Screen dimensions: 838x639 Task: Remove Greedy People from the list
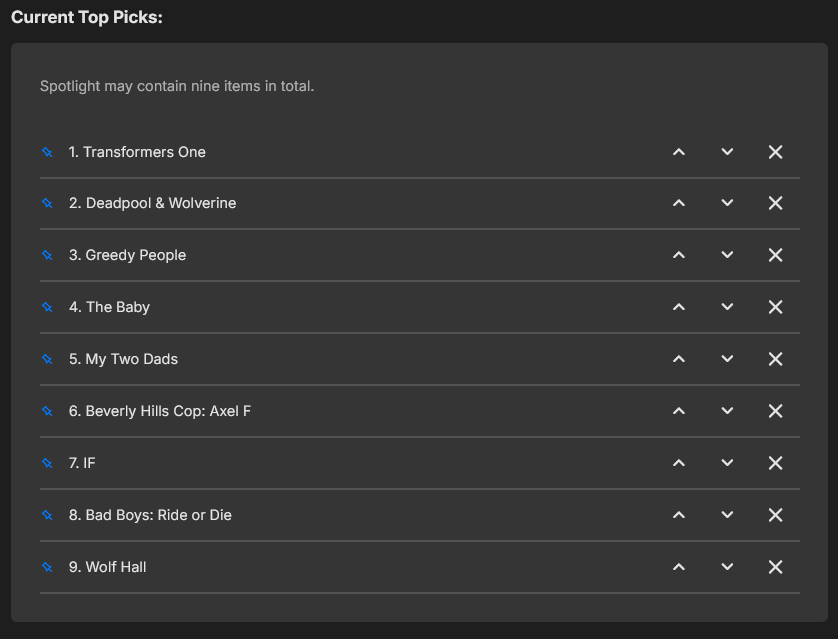click(775, 255)
